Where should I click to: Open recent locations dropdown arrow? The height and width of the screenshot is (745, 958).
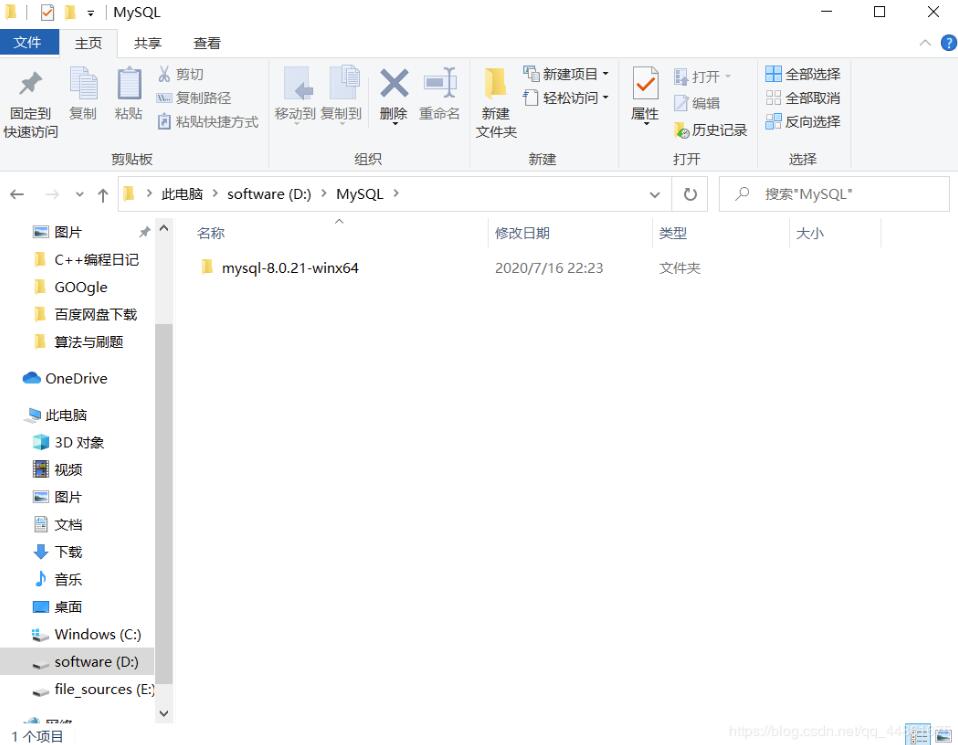79,194
